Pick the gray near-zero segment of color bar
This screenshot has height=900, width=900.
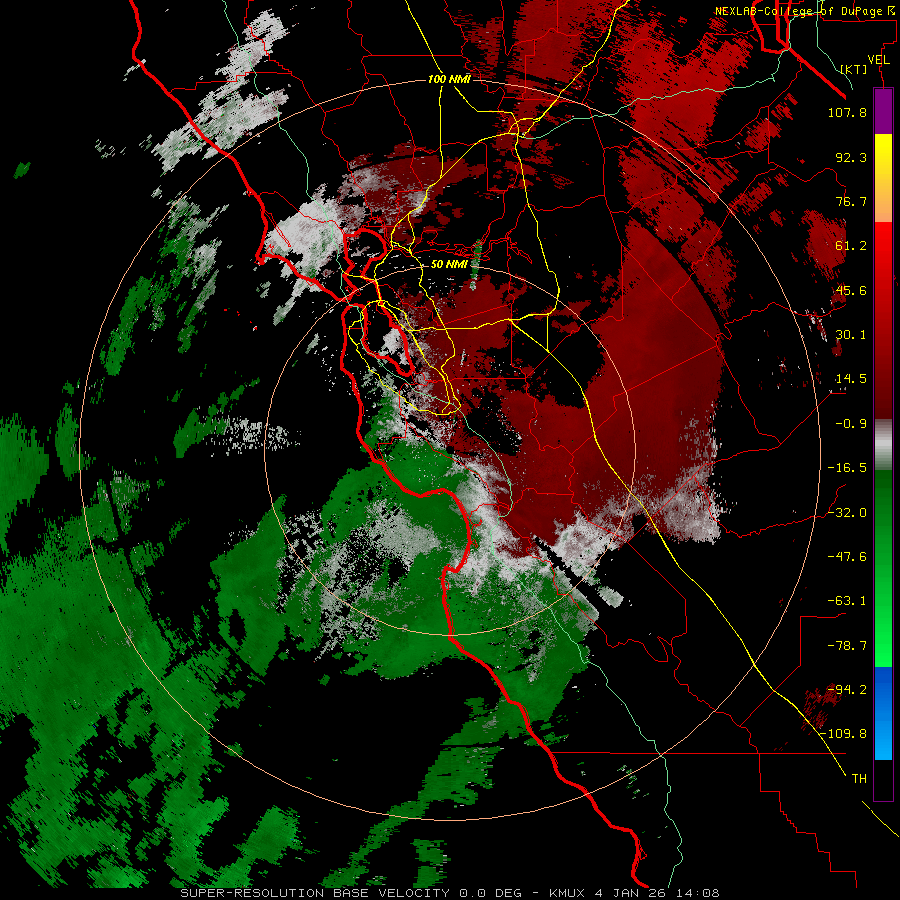click(x=883, y=445)
